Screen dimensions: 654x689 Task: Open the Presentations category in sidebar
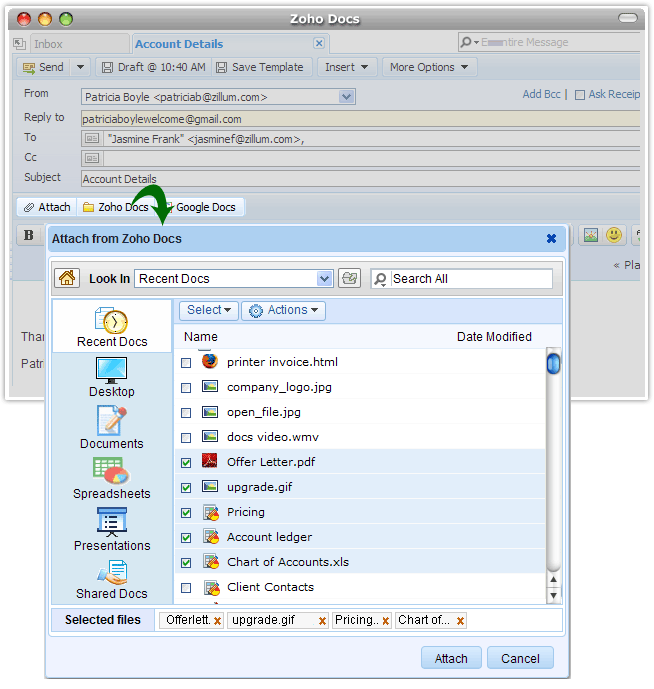click(112, 529)
